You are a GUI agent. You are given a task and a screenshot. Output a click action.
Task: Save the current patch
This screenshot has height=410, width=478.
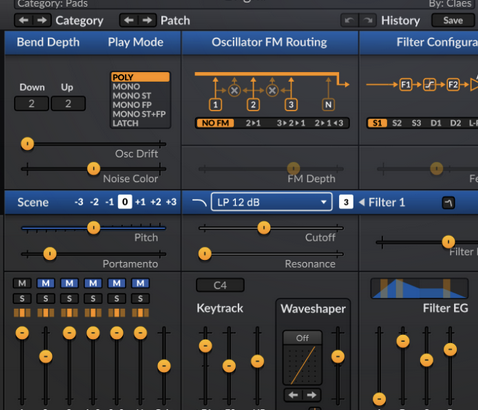tap(453, 20)
